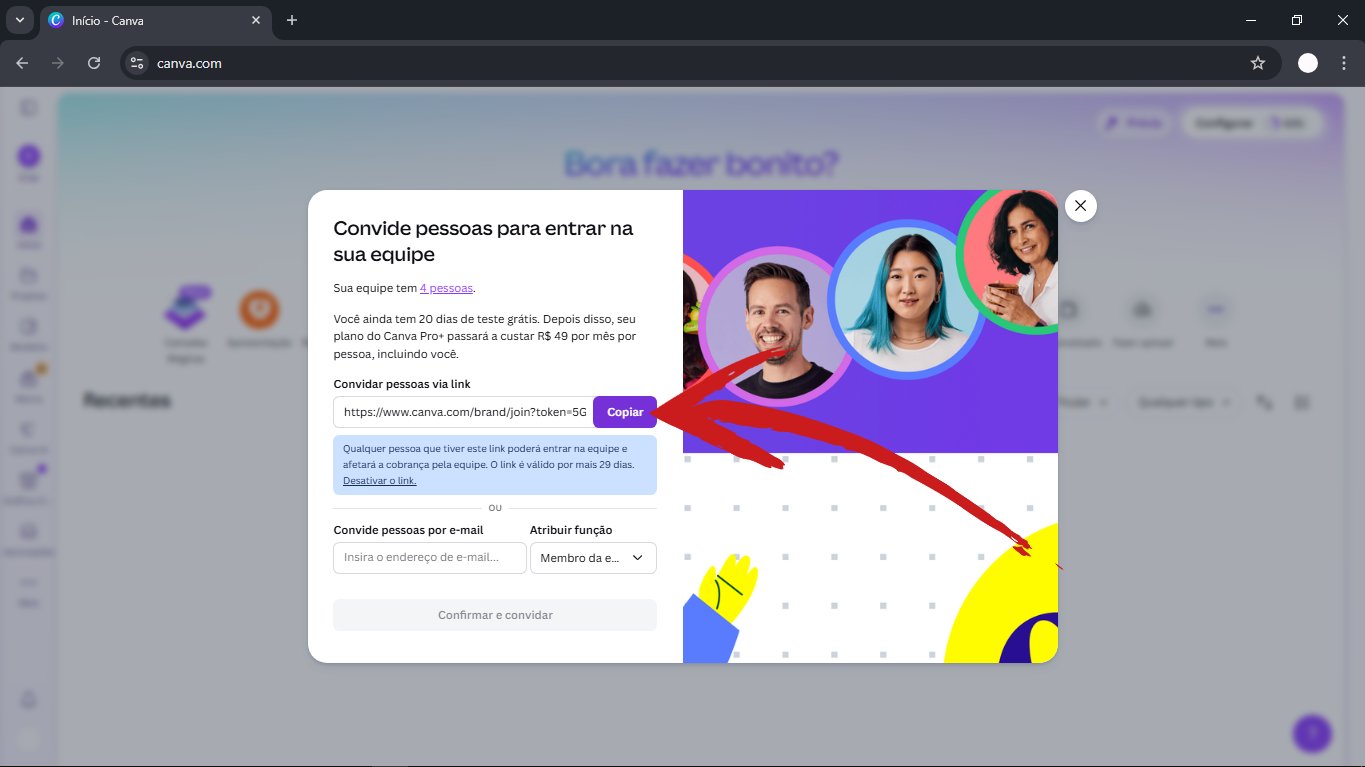The height and width of the screenshot is (767, 1365).
Task: Select the invite link URL field
Action: click(x=464, y=412)
